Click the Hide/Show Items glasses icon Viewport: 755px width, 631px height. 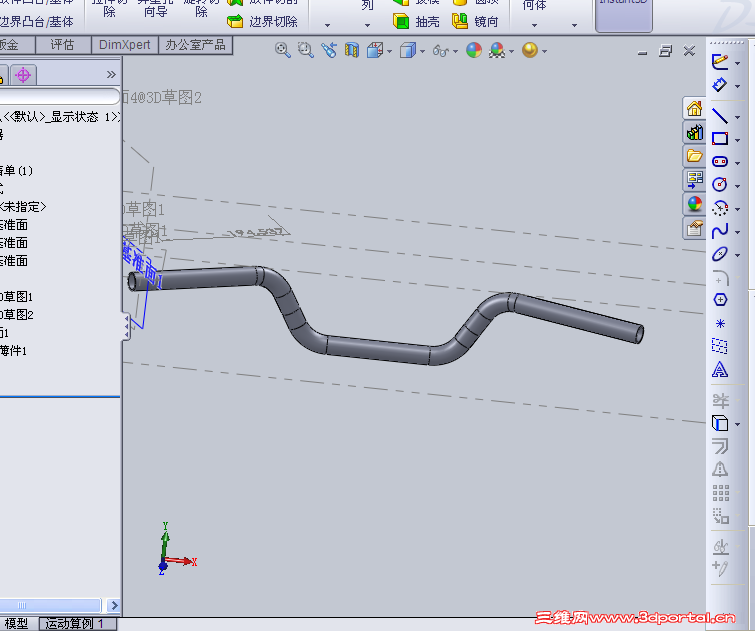tap(441, 51)
